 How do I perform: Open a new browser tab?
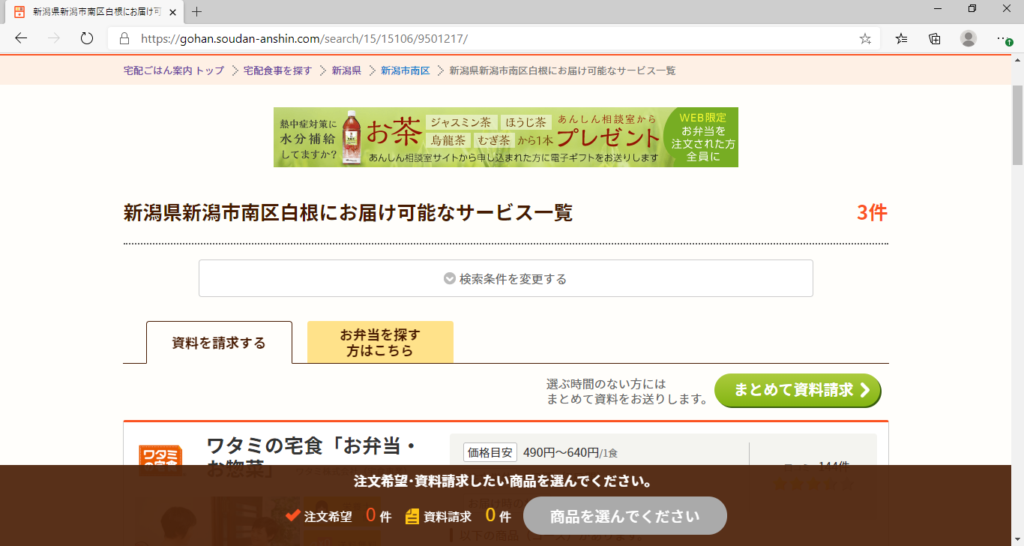point(197,12)
